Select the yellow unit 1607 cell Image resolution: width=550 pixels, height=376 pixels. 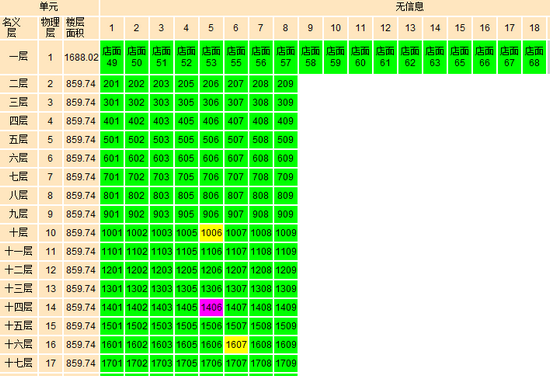(236, 345)
